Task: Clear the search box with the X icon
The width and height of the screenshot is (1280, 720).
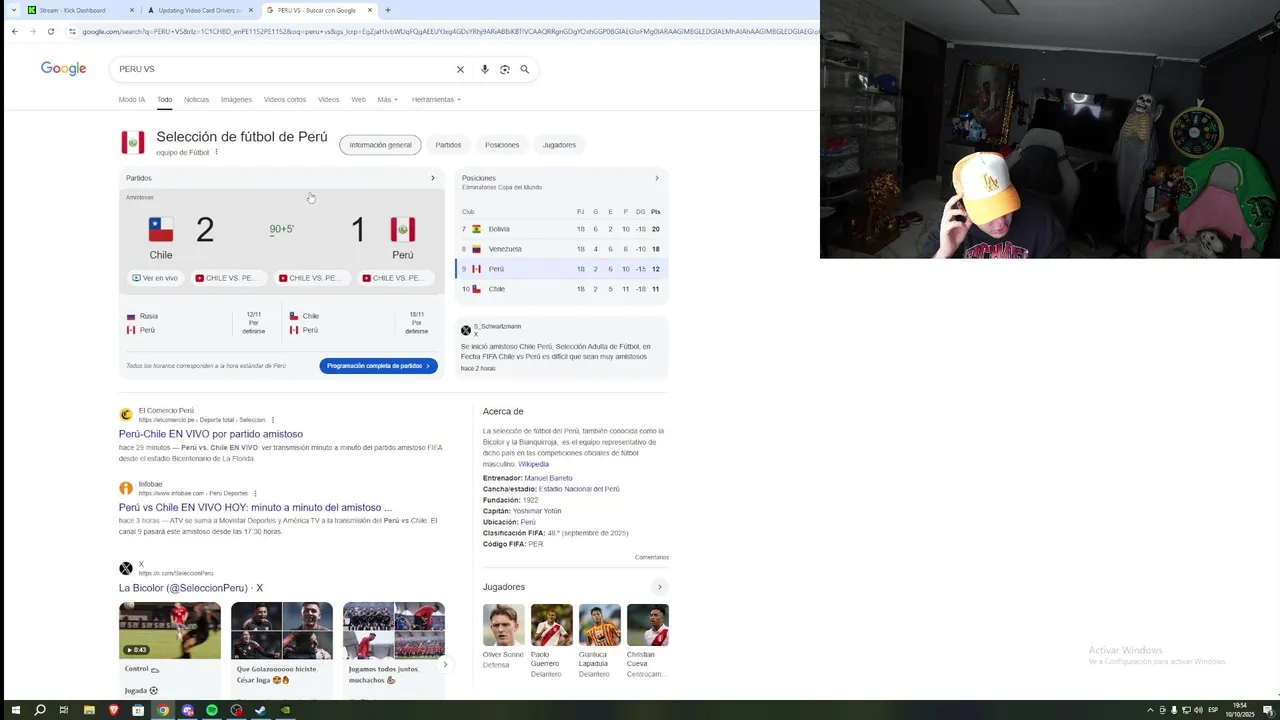Action: click(x=460, y=69)
